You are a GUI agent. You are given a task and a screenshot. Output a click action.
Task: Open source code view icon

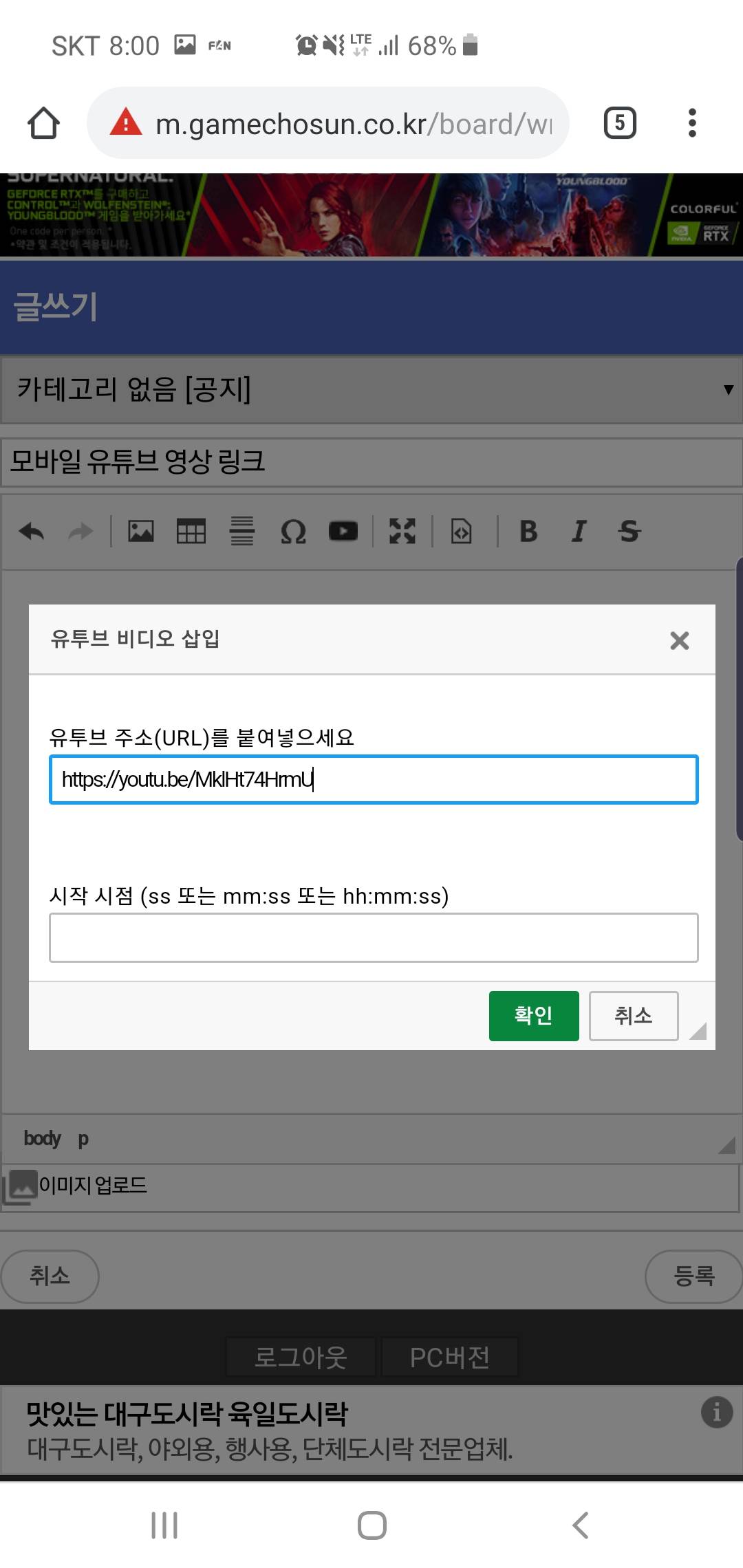[462, 532]
